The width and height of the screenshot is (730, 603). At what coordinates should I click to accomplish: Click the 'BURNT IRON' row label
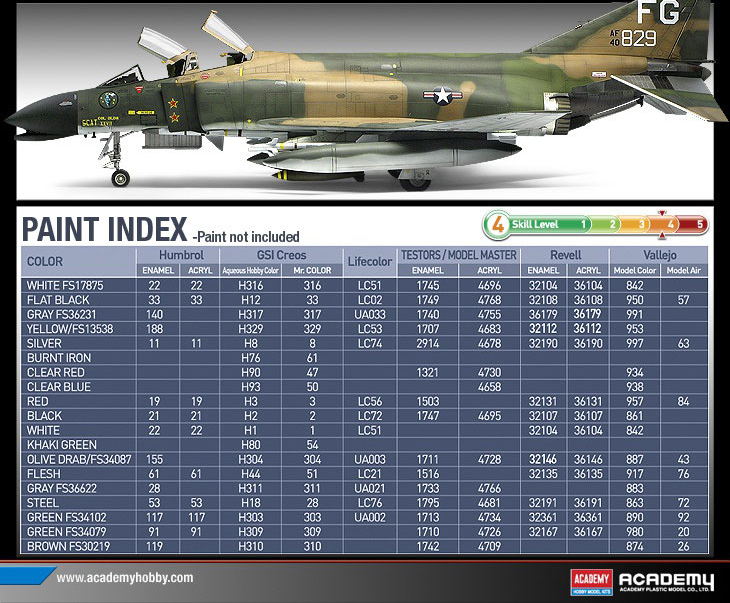[x=59, y=358]
